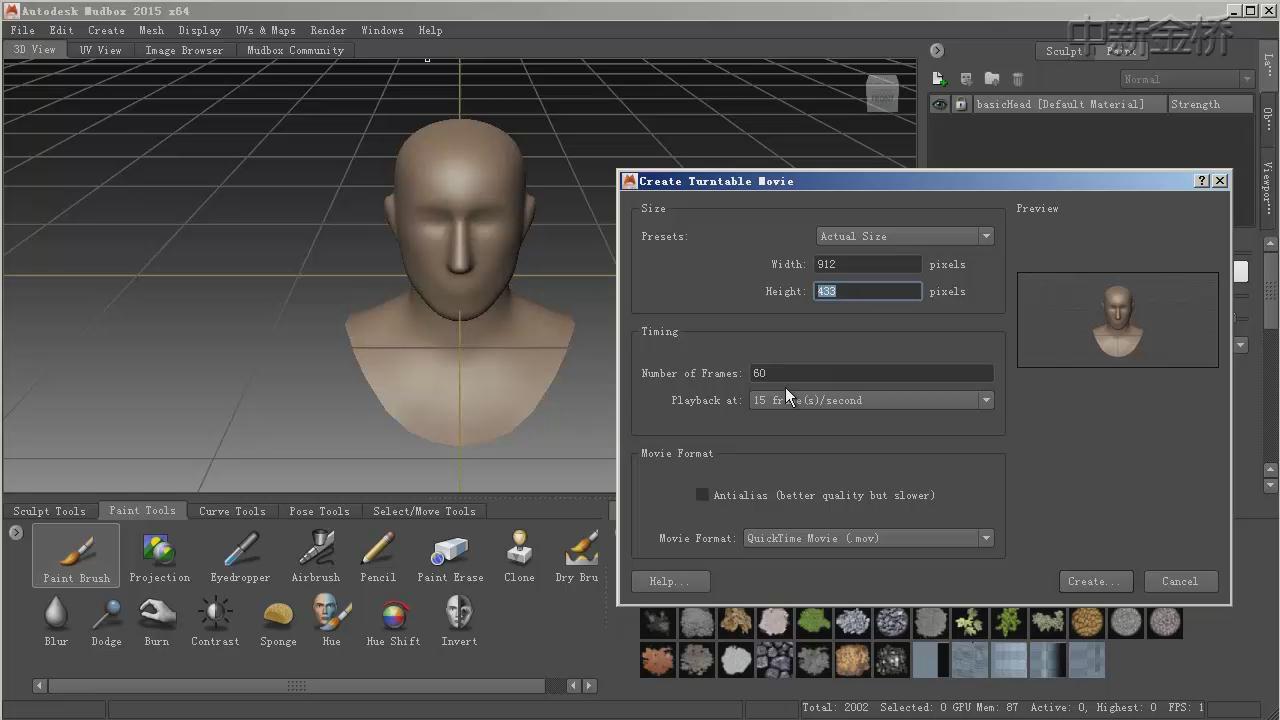Viewport: 1280px width, 720px height.
Task: Open the Presets dropdown showing Actual Size
Action: pyautogui.click(x=905, y=236)
